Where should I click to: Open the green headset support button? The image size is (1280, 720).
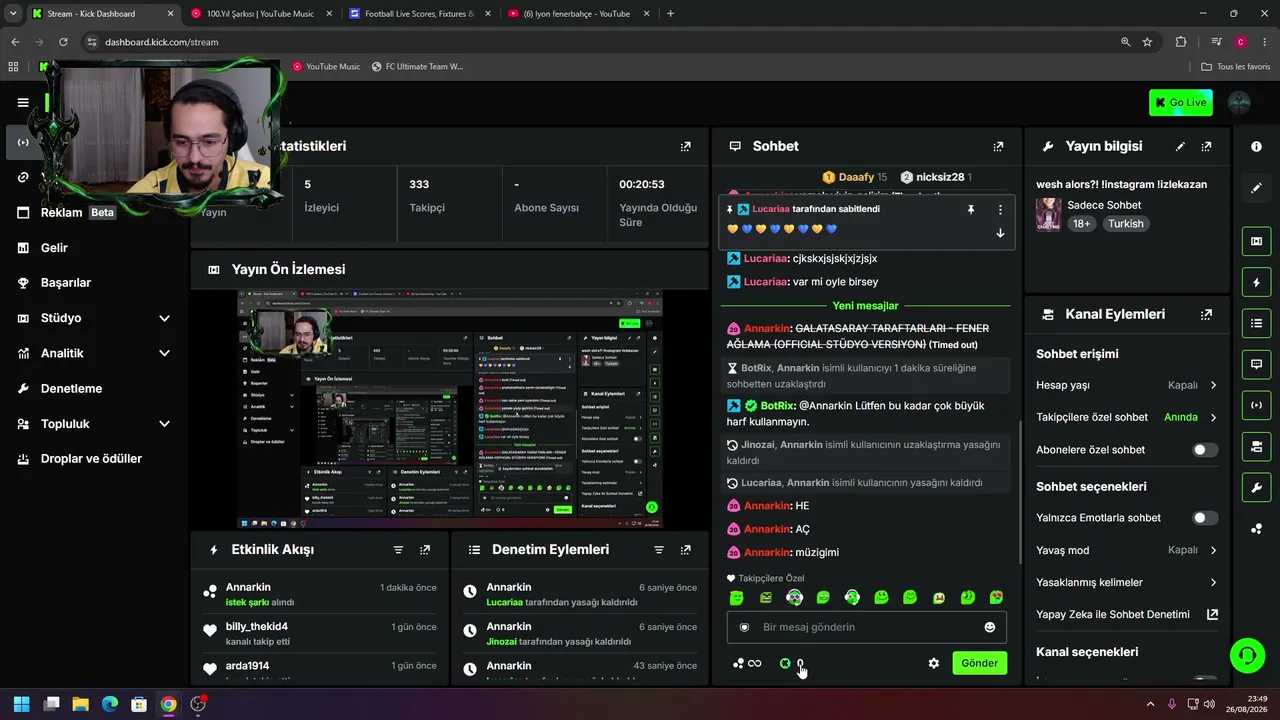coord(1247,656)
